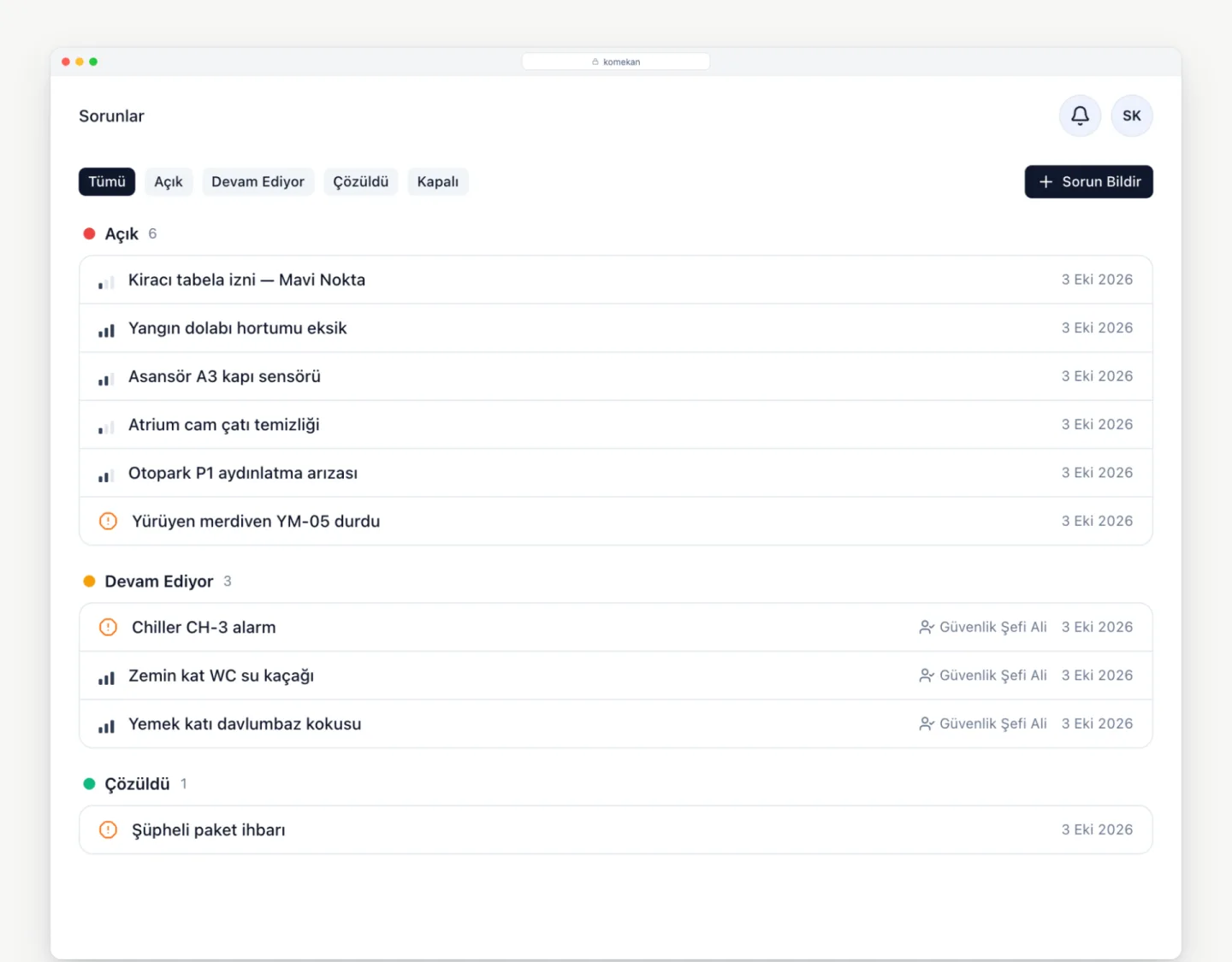The width and height of the screenshot is (1232, 962).
Task: Show only Çözüldü issues tab
Action: tap(361, 181)
